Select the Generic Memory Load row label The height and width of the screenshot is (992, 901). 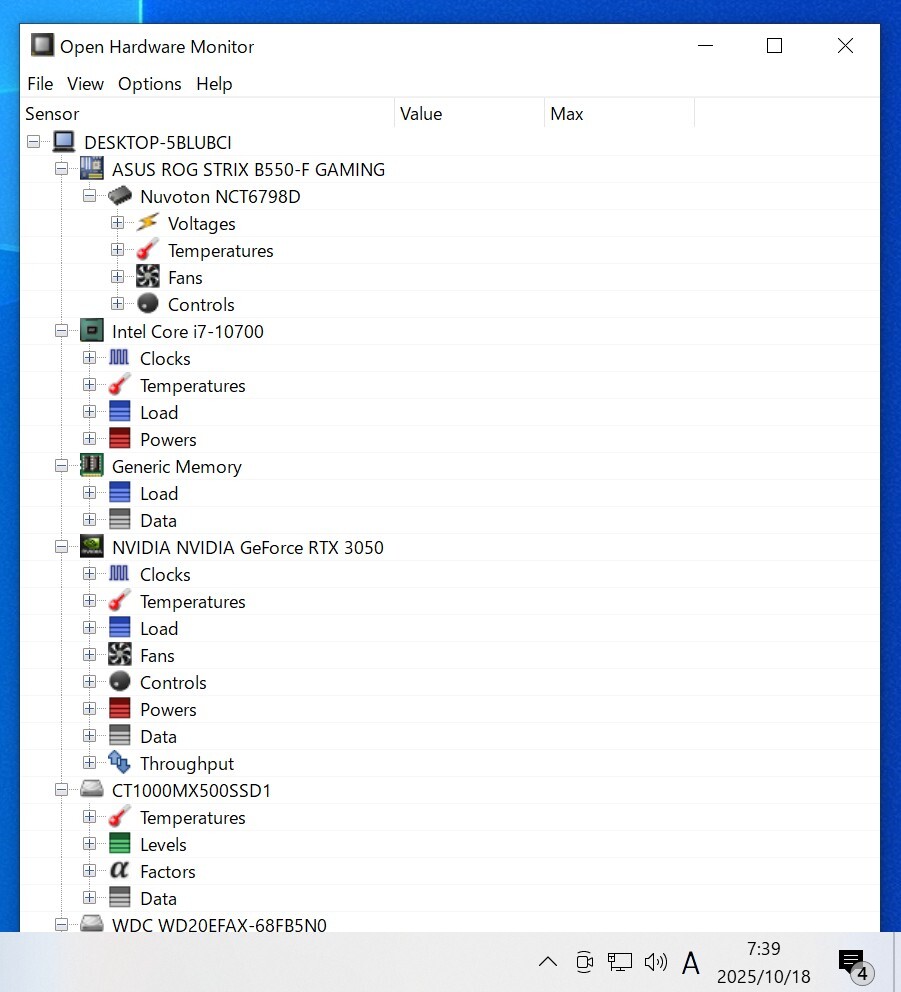click(x=159, y=493)
